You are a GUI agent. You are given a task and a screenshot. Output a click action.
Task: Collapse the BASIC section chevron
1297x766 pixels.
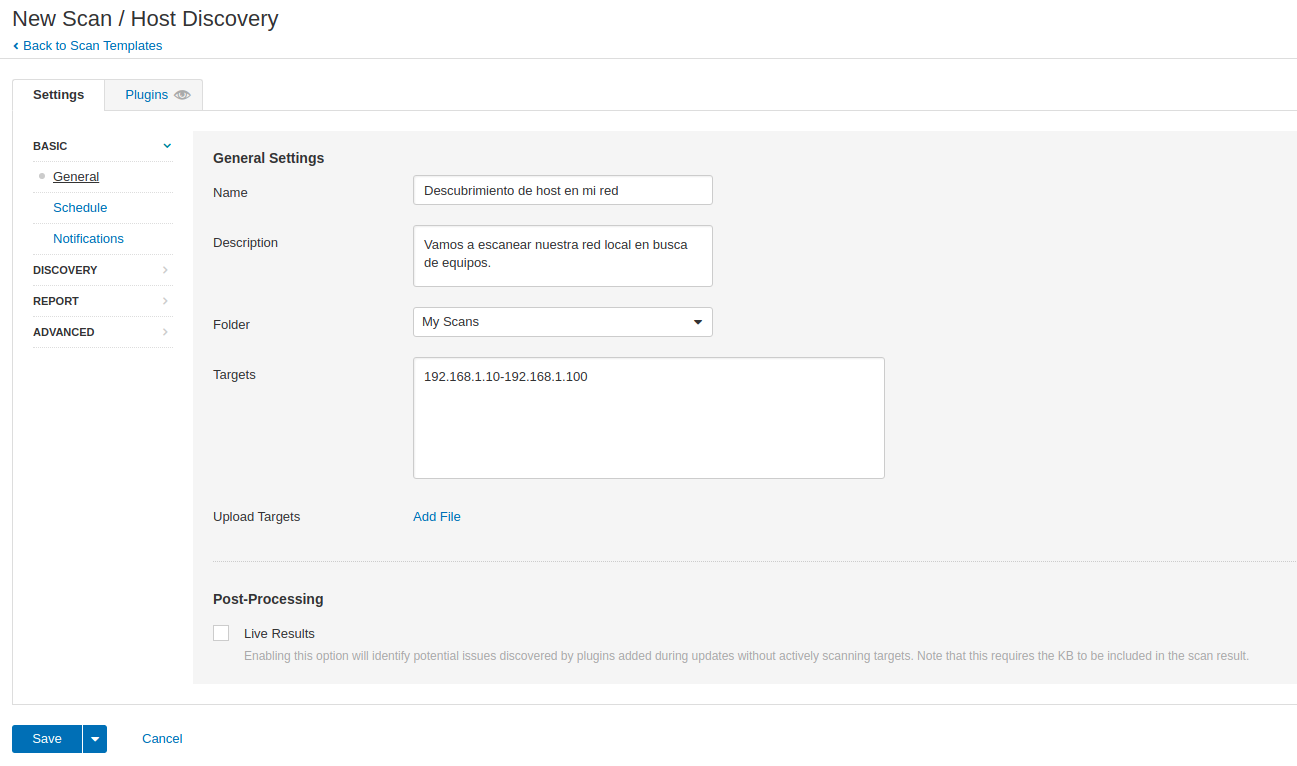(167, 146)
